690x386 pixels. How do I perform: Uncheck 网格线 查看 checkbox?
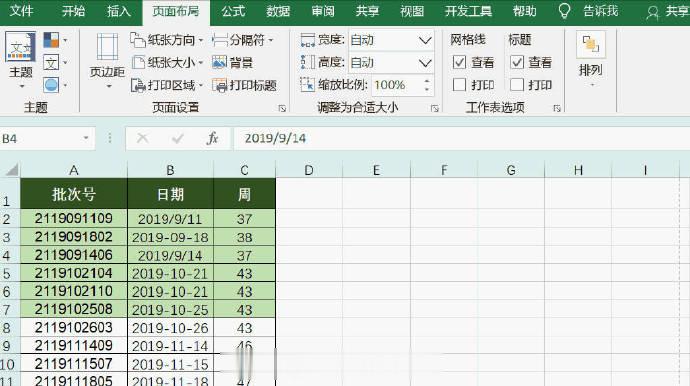coord(459,62)
